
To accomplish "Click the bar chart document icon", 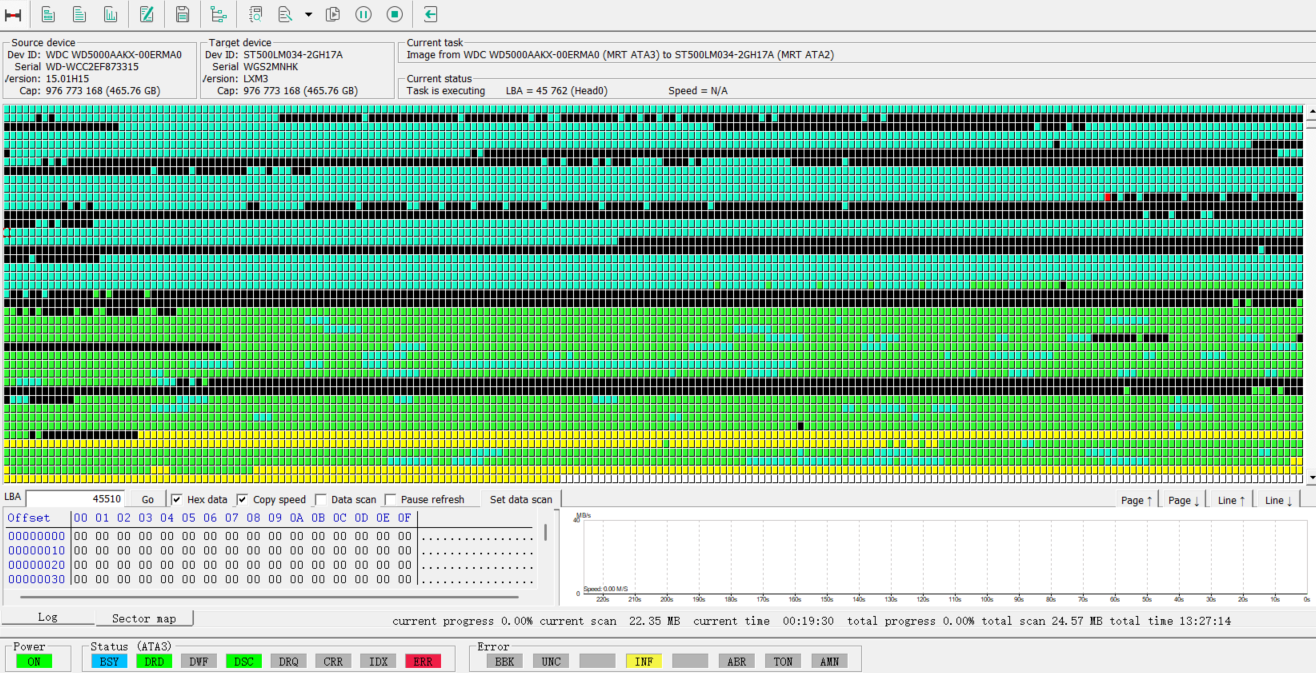I will click(111, 14).
